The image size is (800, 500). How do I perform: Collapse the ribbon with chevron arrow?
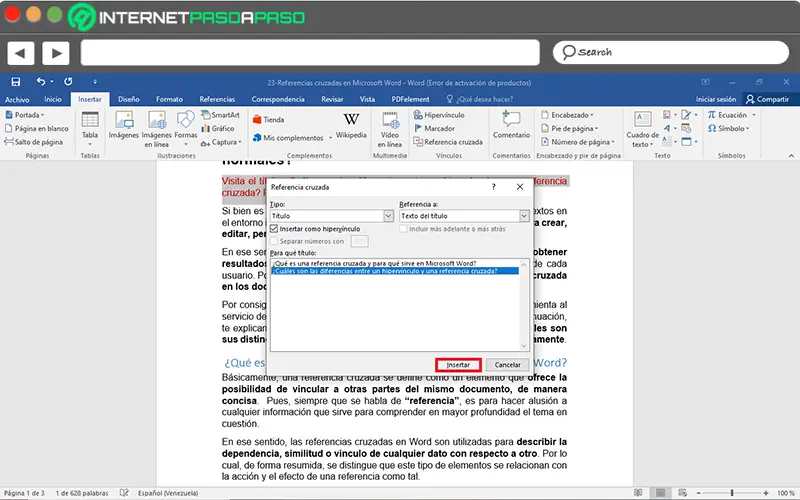pyautogui.click(x=791, y=156)
